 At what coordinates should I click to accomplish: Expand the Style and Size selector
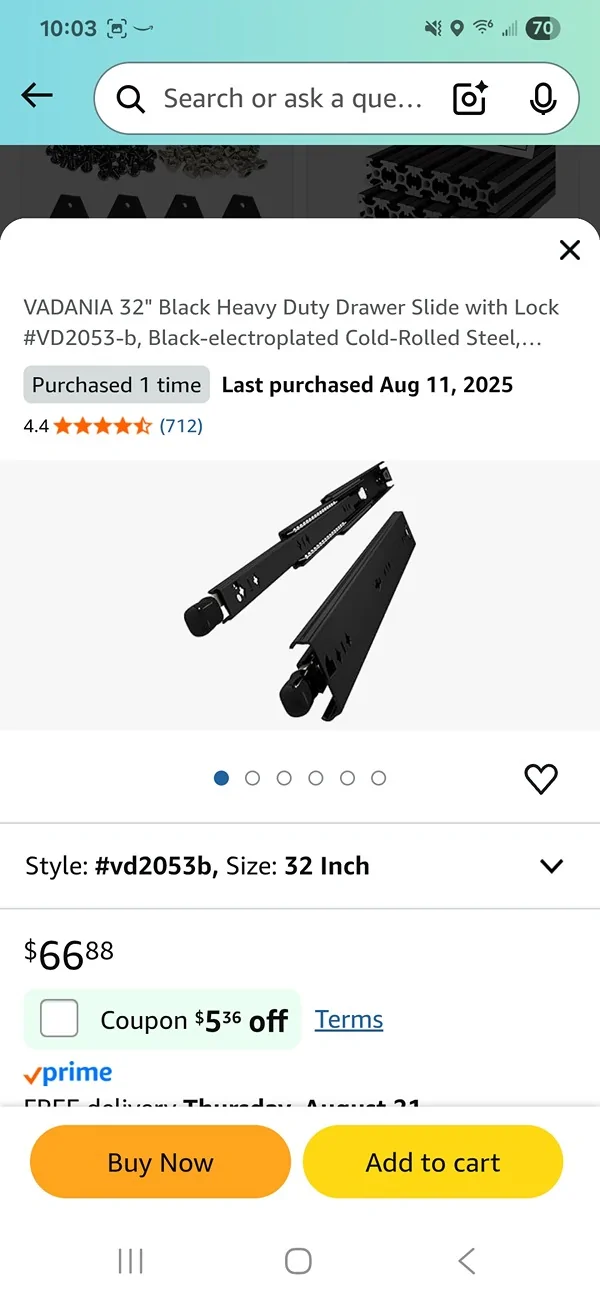551,866
